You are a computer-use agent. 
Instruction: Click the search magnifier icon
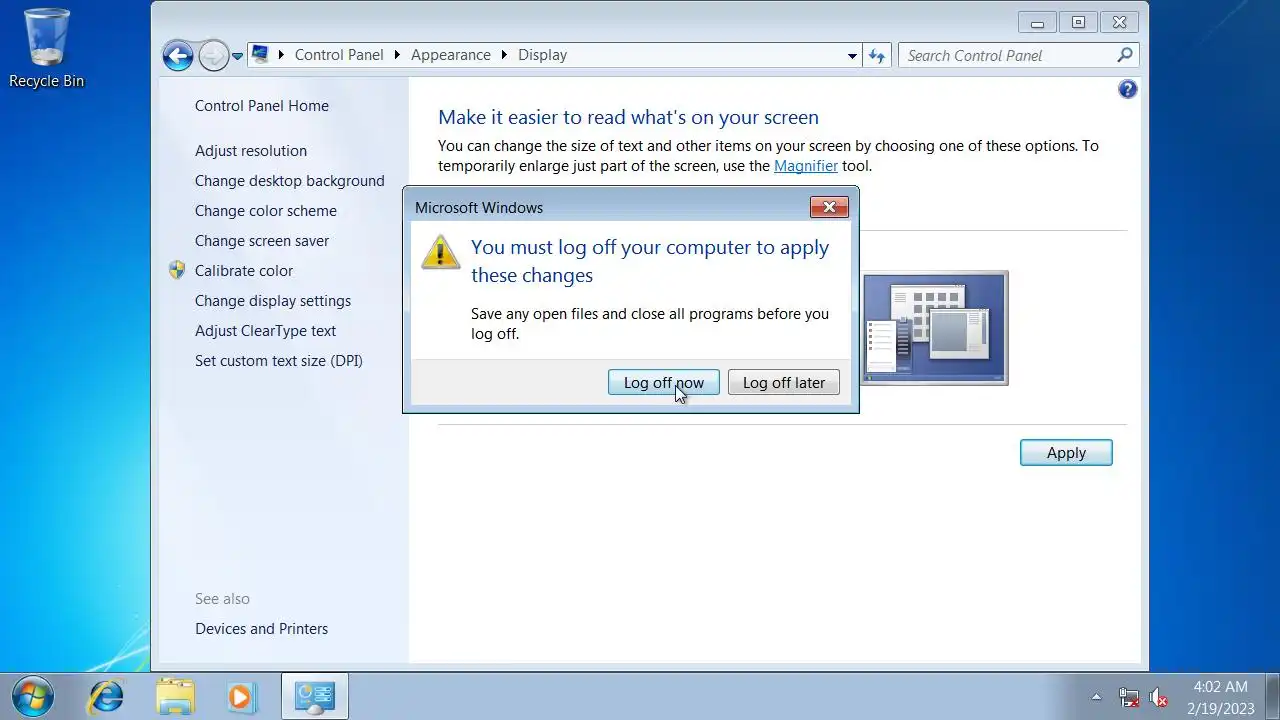pyautogui.click(x=1125, y=56)
